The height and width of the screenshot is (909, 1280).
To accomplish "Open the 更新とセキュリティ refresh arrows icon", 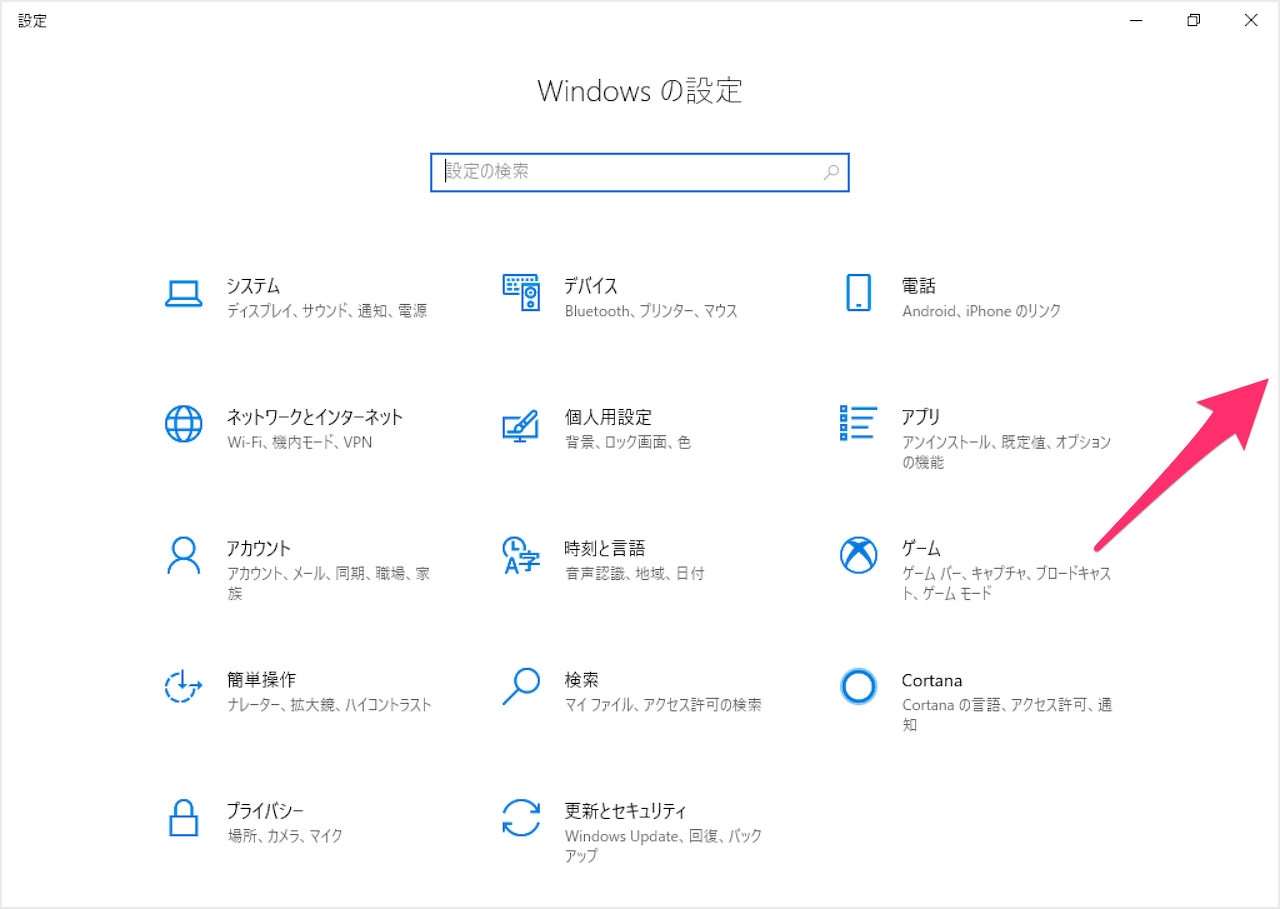I will (x=521, y=817).
